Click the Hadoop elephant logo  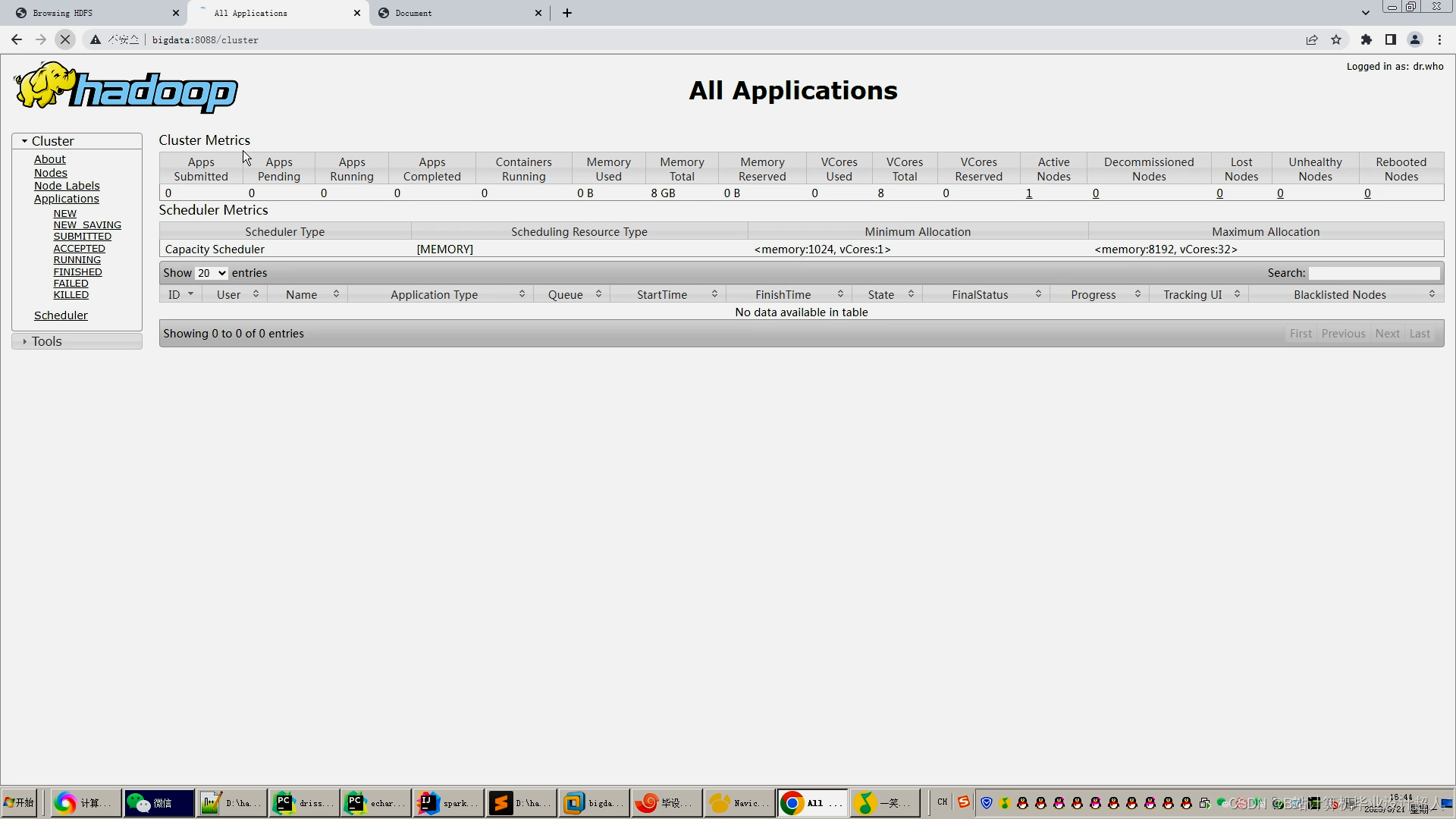pyautogui.click(x=126, y=88)
